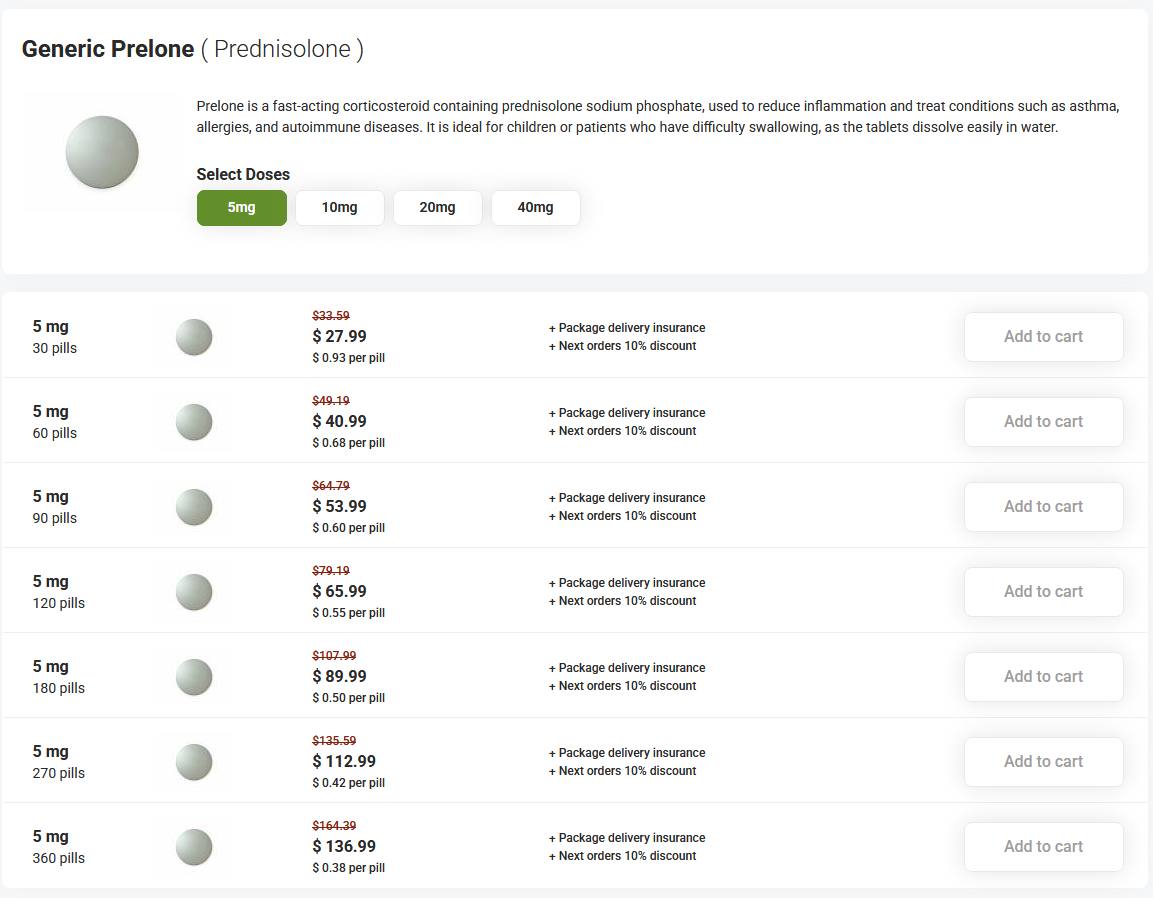Click the '$ 0.55 per pill' text
Viewport: 1153px width, 898px height.
point(349,613)
